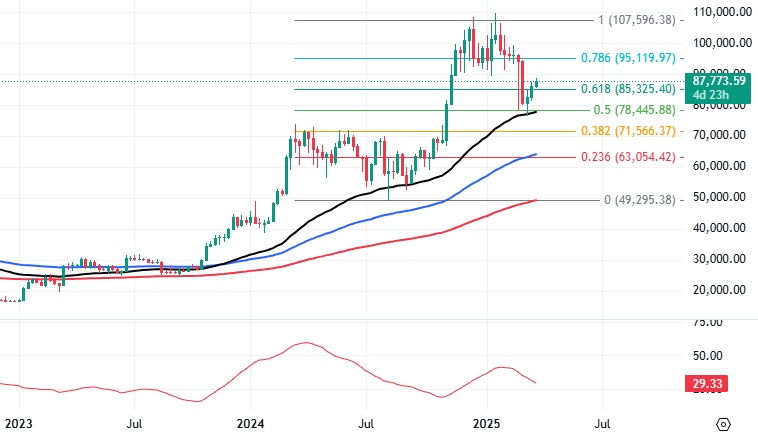758x434 pixels.
Task: Click the 2023 time axis label
Action: click(x=18, y=424)
